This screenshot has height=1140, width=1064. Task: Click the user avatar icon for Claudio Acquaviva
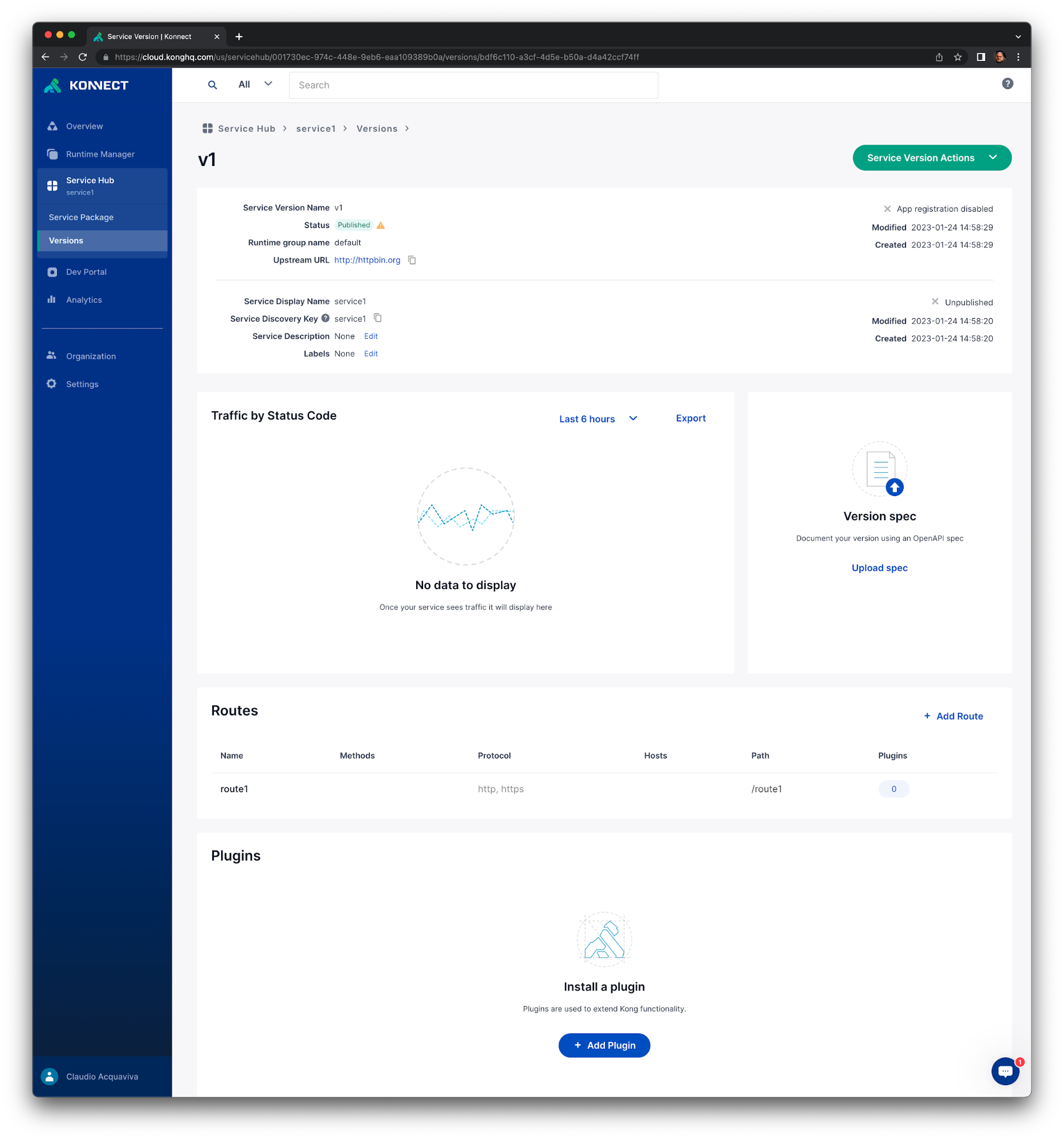pos(50,1076)
